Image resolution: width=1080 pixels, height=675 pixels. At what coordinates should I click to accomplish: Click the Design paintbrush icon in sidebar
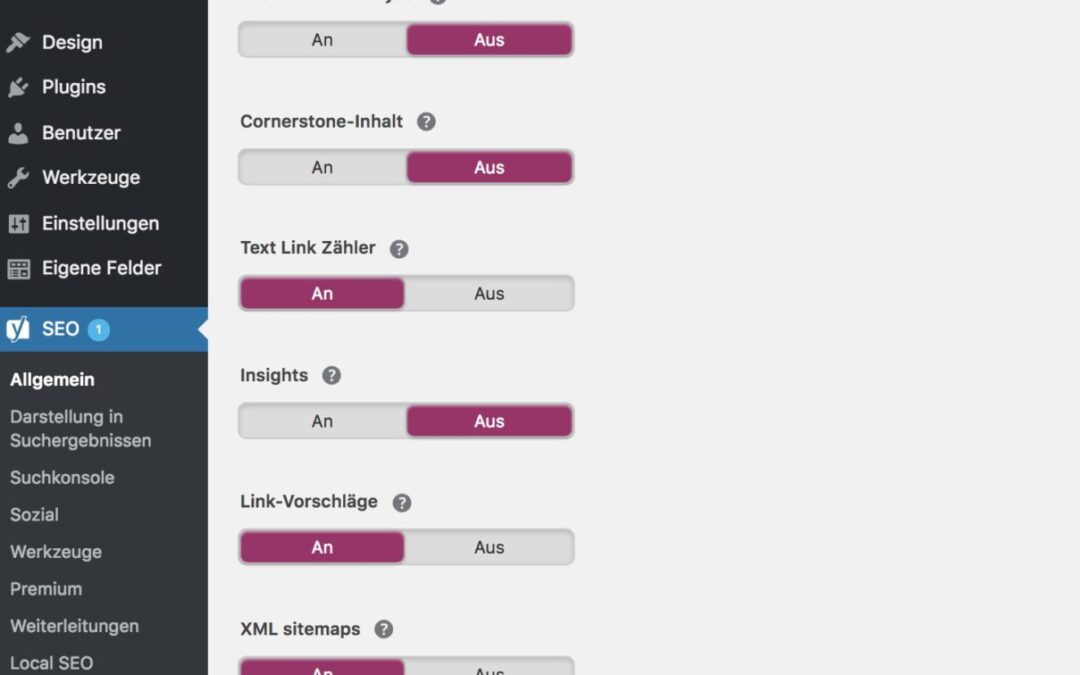pyautogui.click(x=18, y=42)
